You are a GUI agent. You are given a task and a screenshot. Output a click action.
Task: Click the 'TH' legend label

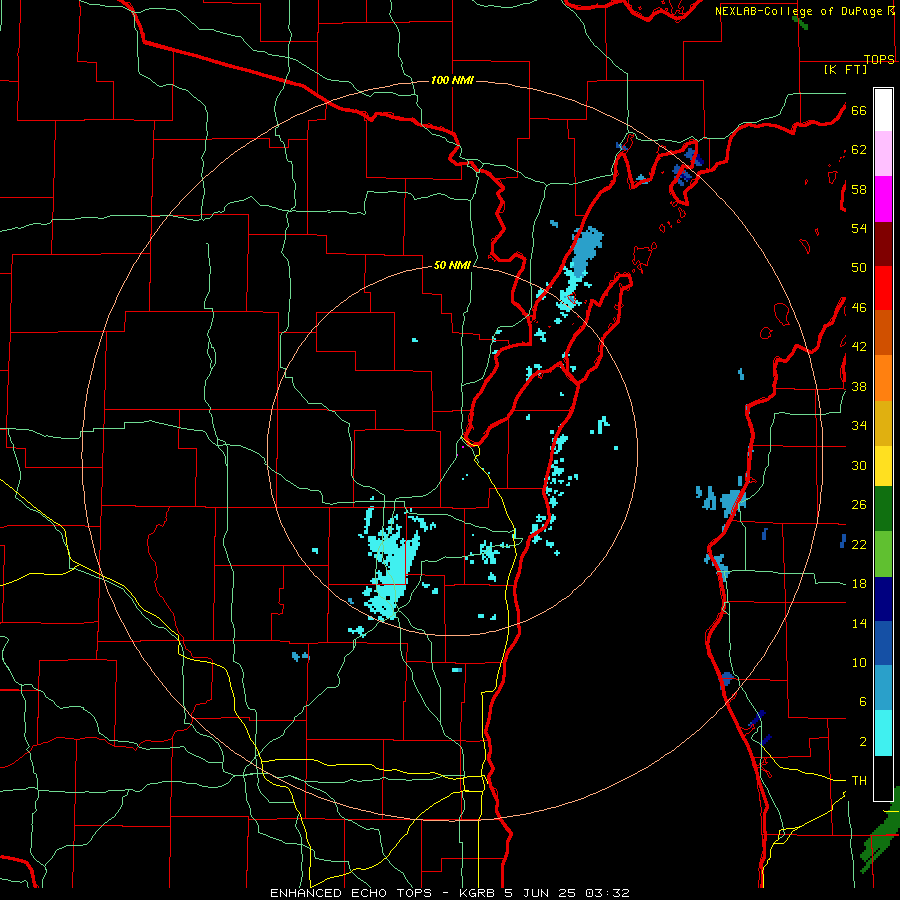pos(859,781)
